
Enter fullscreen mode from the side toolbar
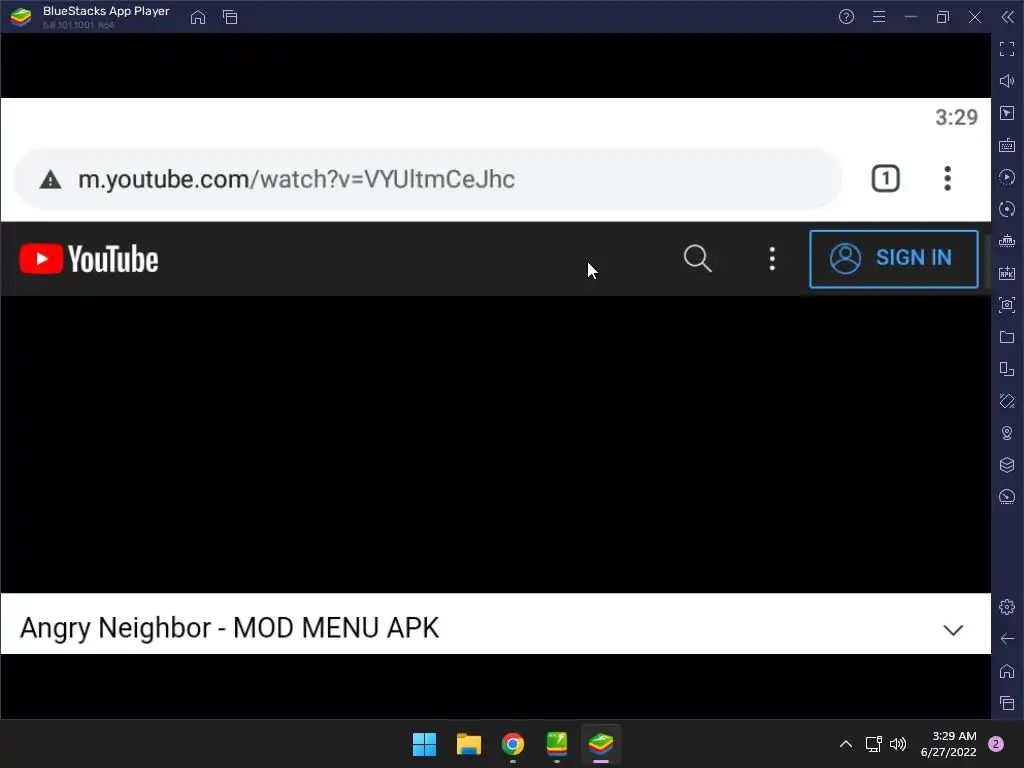coord(1007,49)
